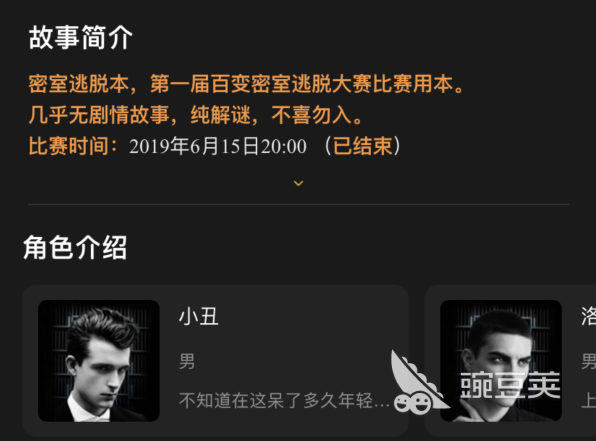Click the 男 gender label under 小丑
The width and height of the screenshot is (596, 441).
coord(187,361)
